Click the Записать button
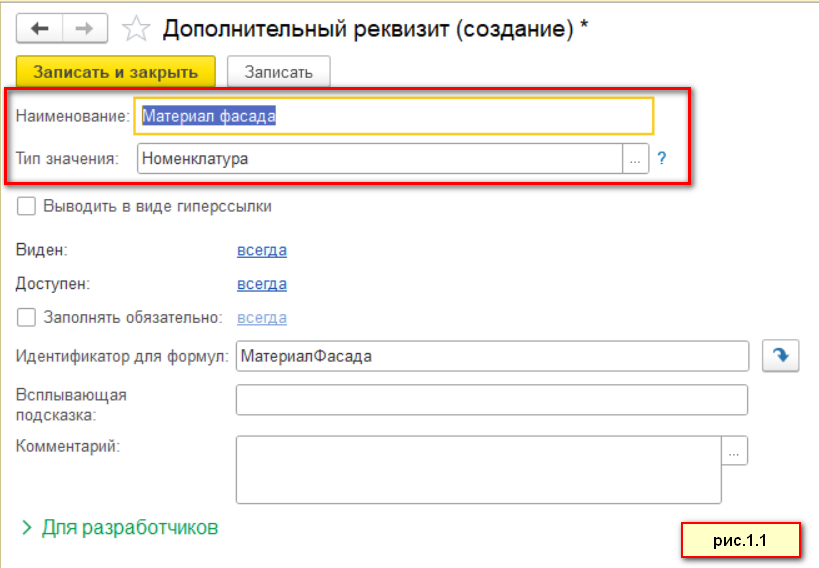This screenshot has width=819, height=568. click(x=278, y=72)
